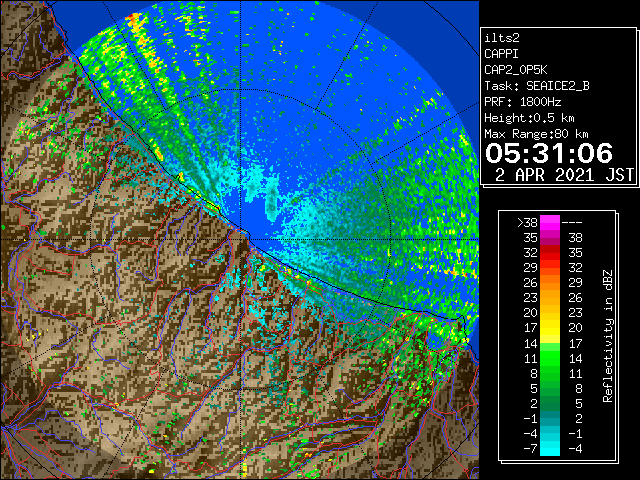640x480 pixels.
Task: Click the '---' legend top right marker
Action: (x=572, y=223)
